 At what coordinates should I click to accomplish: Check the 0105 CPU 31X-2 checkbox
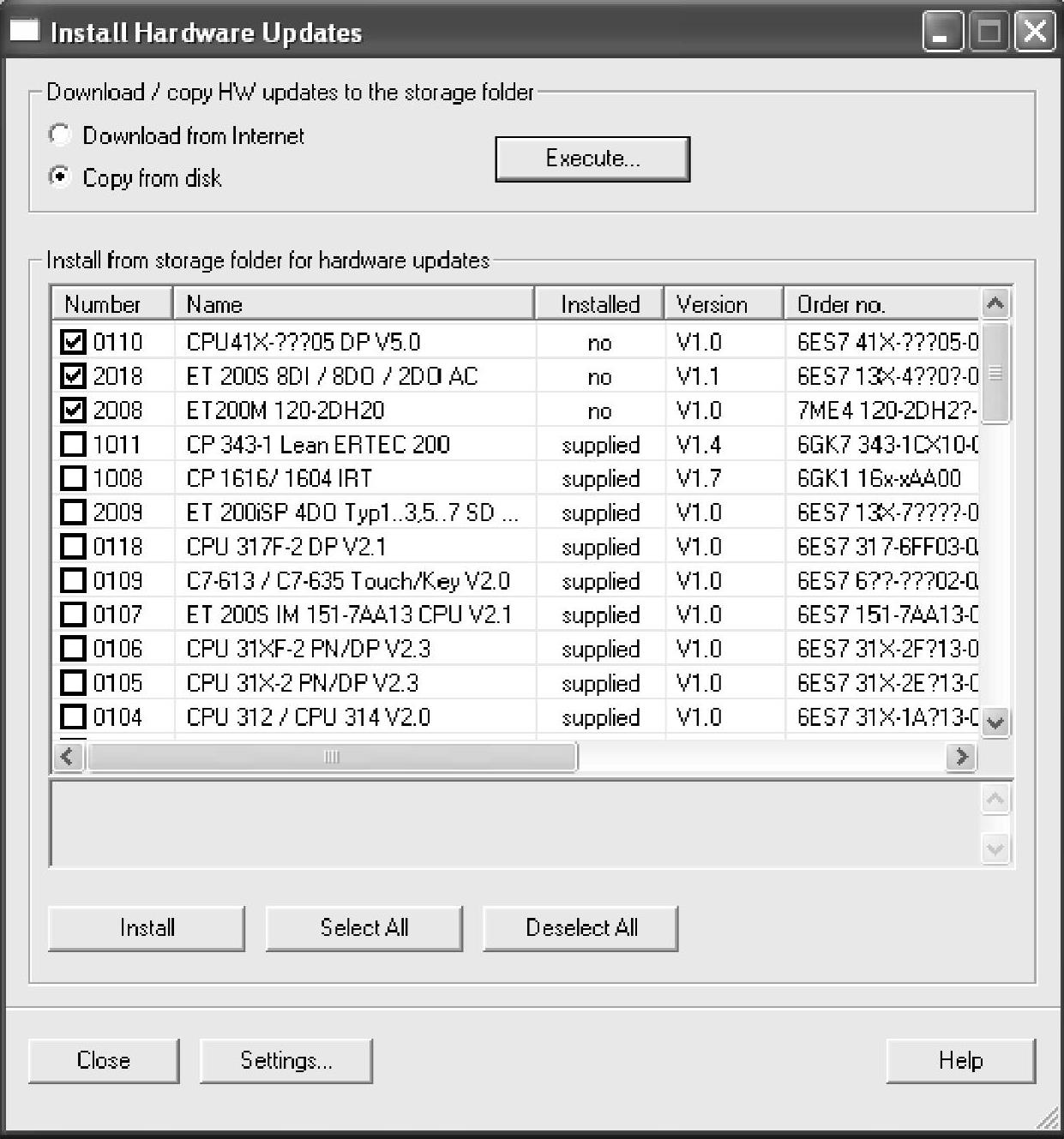[x=74, y=683]
